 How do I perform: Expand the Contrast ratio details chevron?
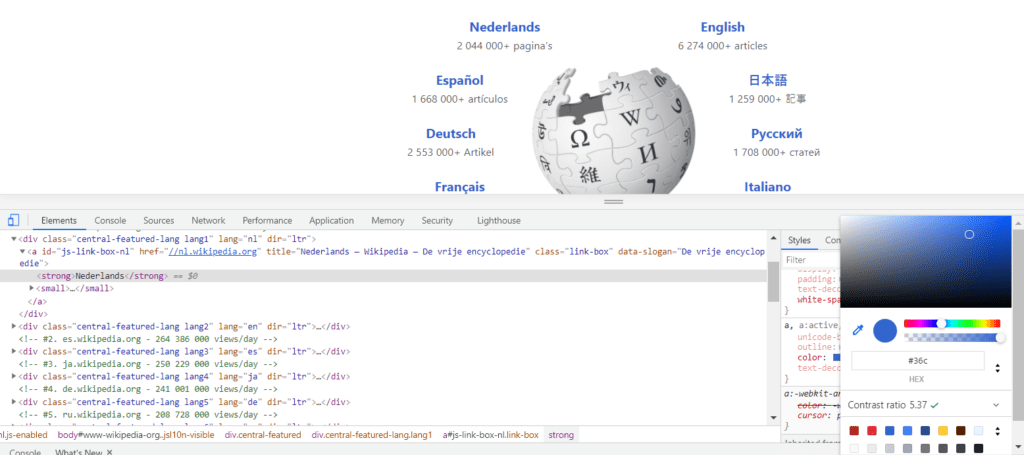tap(996, 405)
